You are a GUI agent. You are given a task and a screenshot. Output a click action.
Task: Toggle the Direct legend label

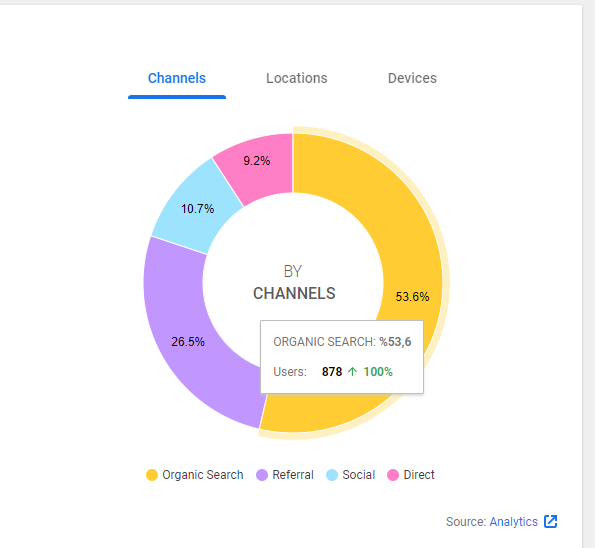tap(419, 475)
